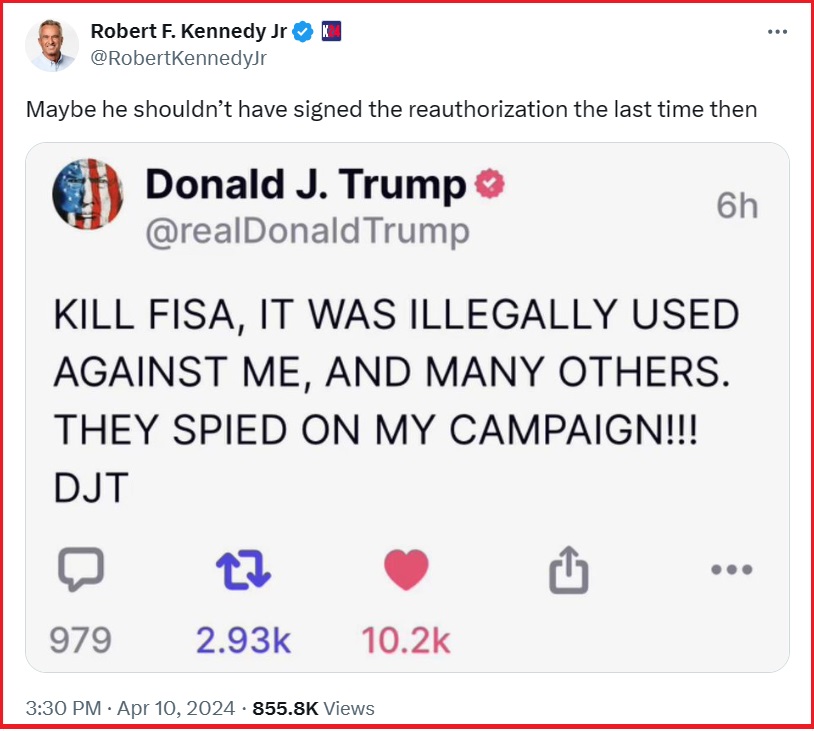Click the red verified badge beside Donald J. Trump
Image resolution: width=814 pixels, height=731 pixels.
(490, 183)
